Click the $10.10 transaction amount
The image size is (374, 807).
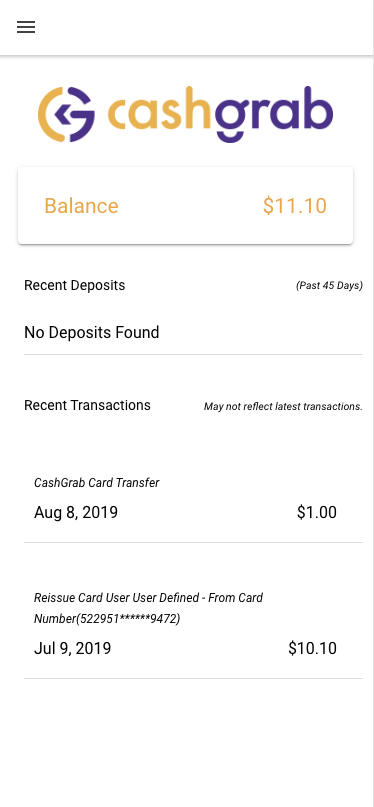click(313, 648)
